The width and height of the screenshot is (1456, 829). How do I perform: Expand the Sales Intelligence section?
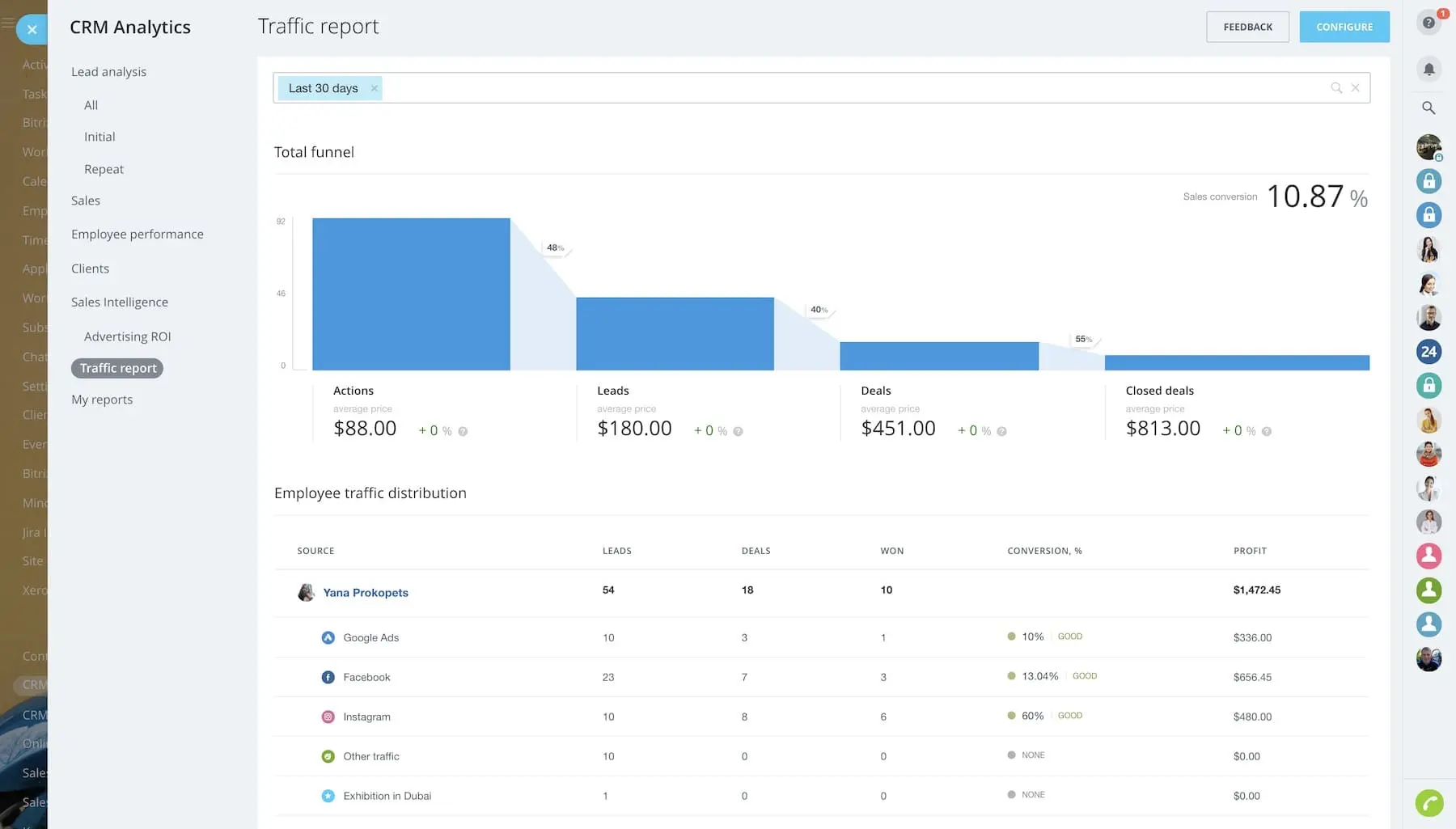[x=119, y=302]
